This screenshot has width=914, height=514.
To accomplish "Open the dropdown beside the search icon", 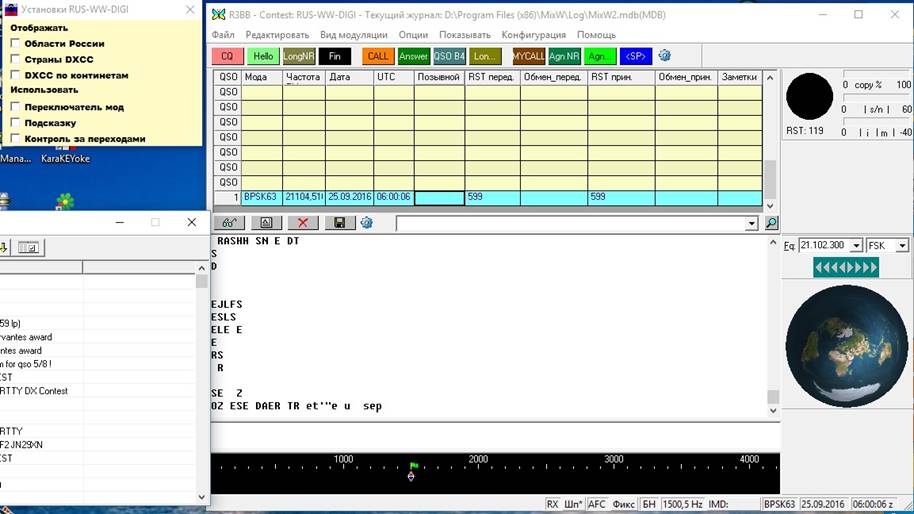I will 752,223.
